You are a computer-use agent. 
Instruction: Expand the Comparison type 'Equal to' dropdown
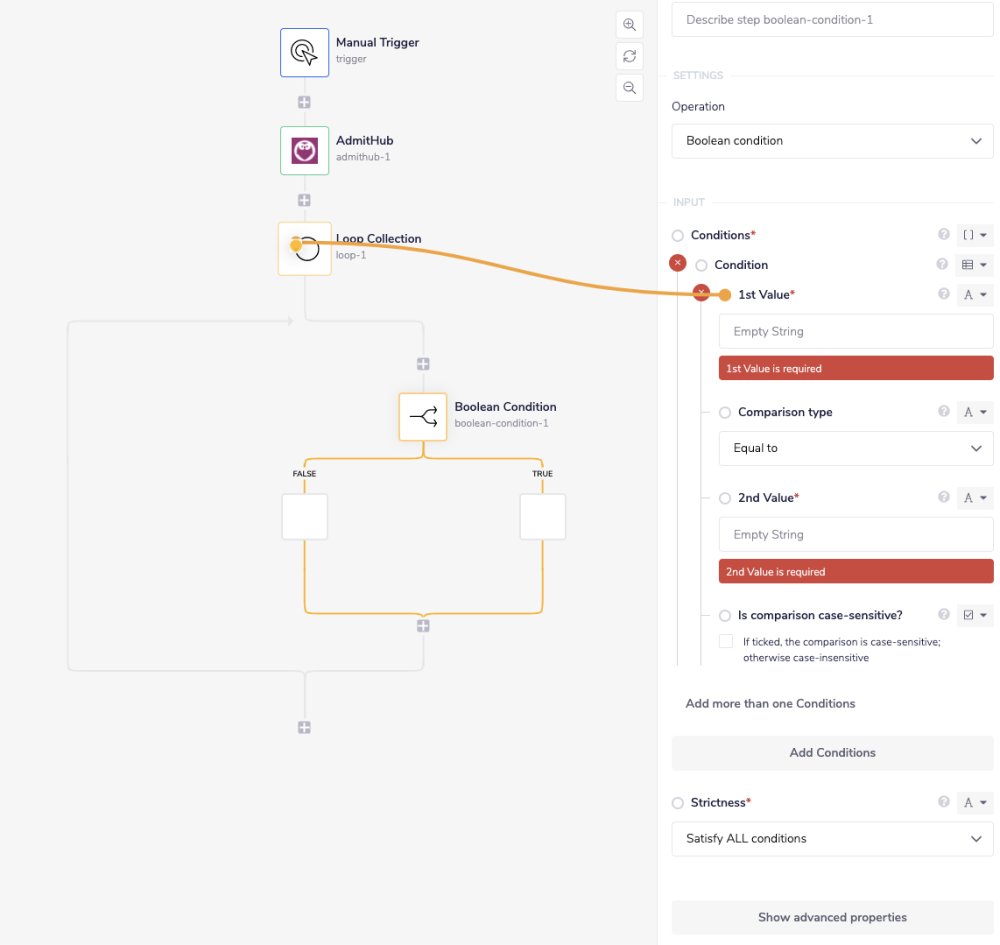[x=856, y=448]
